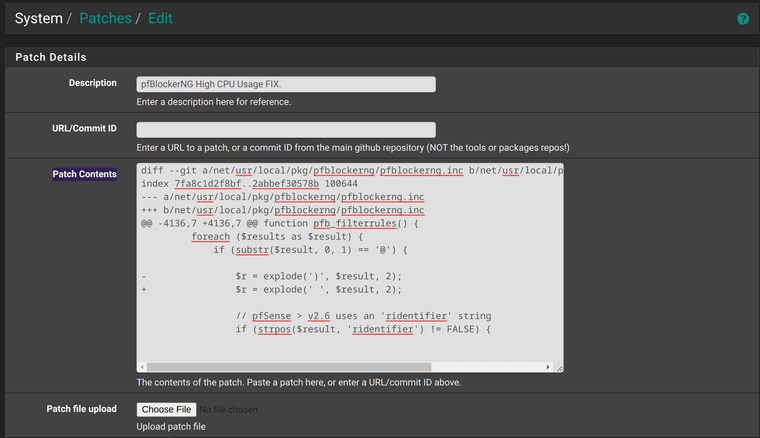Open the help question mark icon
760x438 pixels.
coord(743,19)
